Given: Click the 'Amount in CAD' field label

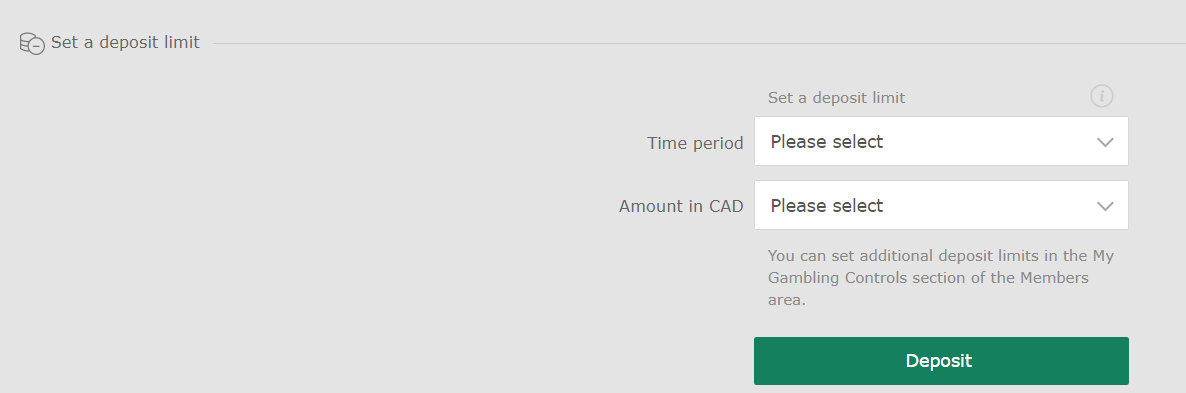Looking at the screenshot, I should (681, 206).
